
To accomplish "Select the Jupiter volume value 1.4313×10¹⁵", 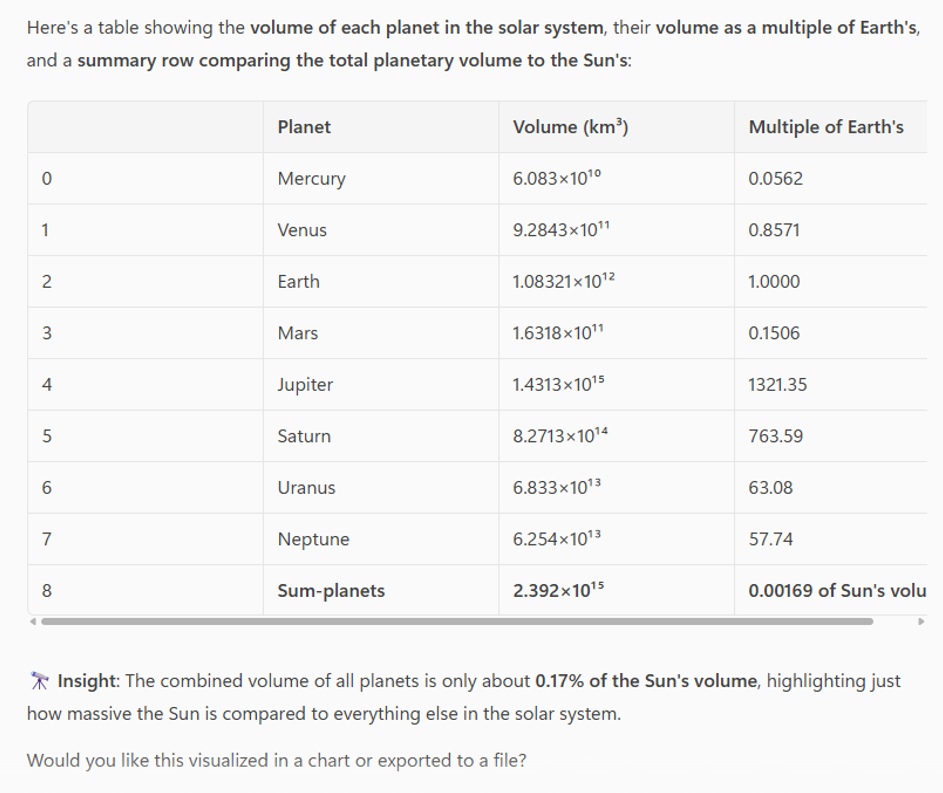I will coord(558,384).
